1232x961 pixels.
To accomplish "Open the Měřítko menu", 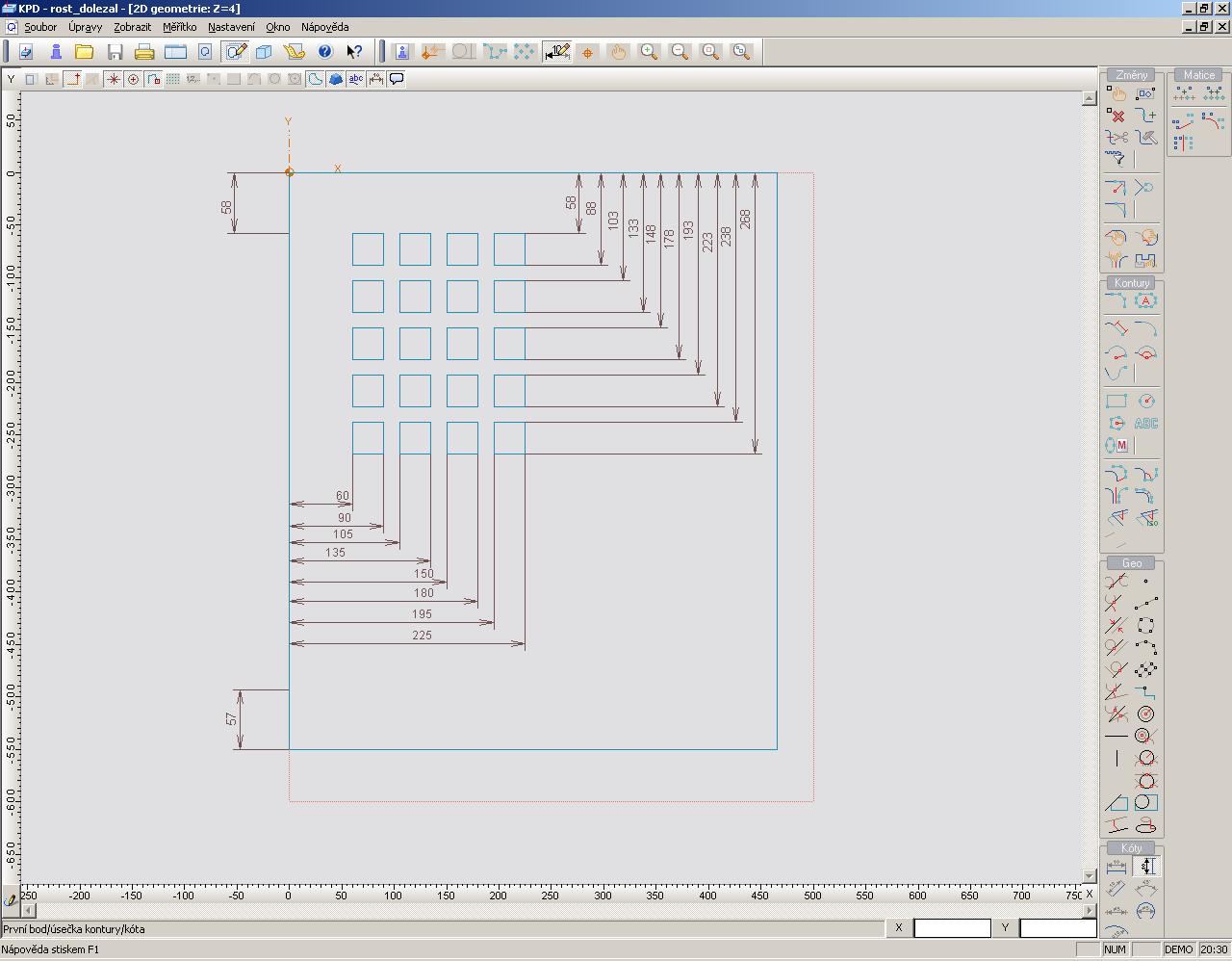I will coord(179,27).
